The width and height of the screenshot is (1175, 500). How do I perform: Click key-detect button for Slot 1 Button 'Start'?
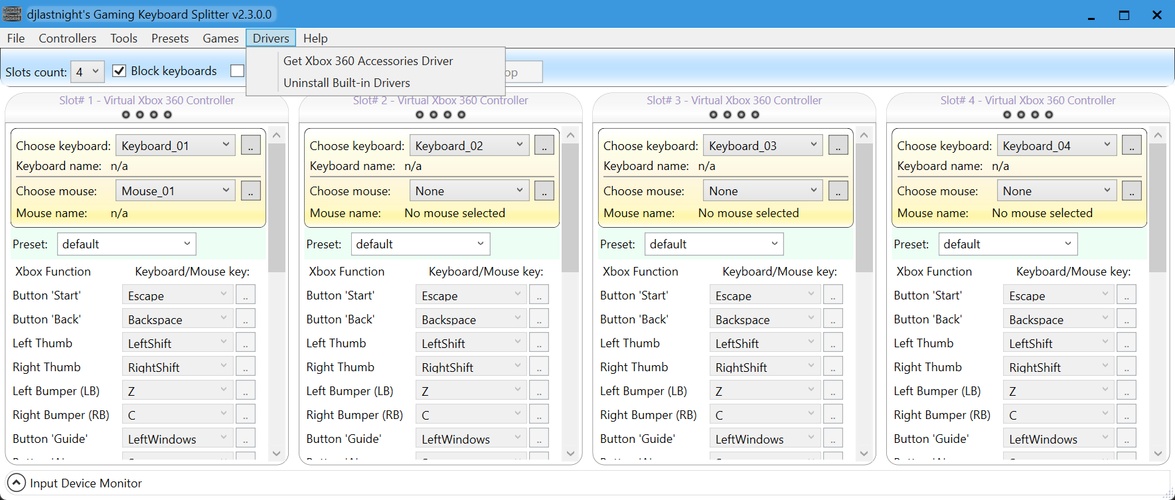(245, 295)
